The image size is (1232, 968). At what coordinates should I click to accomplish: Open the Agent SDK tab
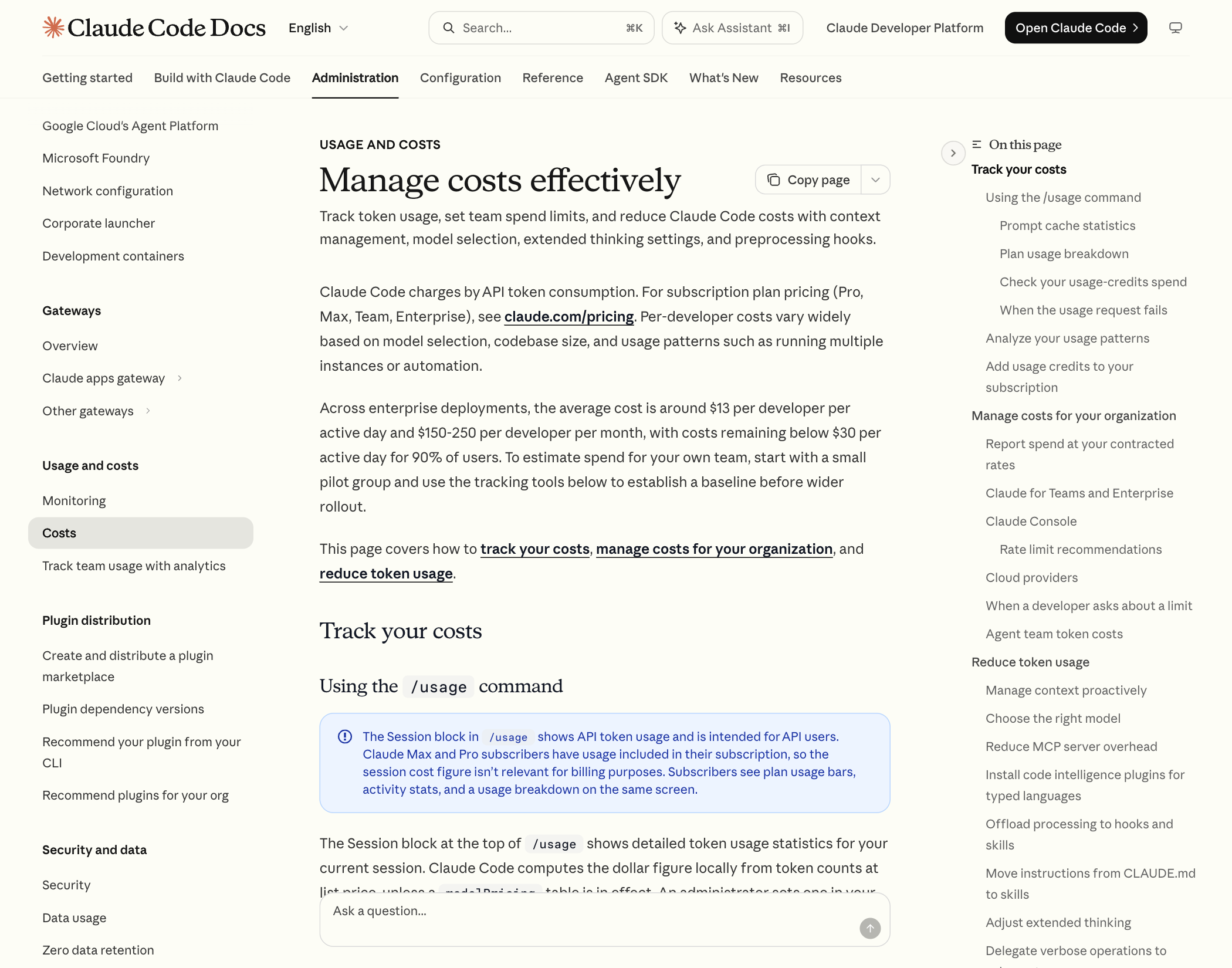click(636, 77)
